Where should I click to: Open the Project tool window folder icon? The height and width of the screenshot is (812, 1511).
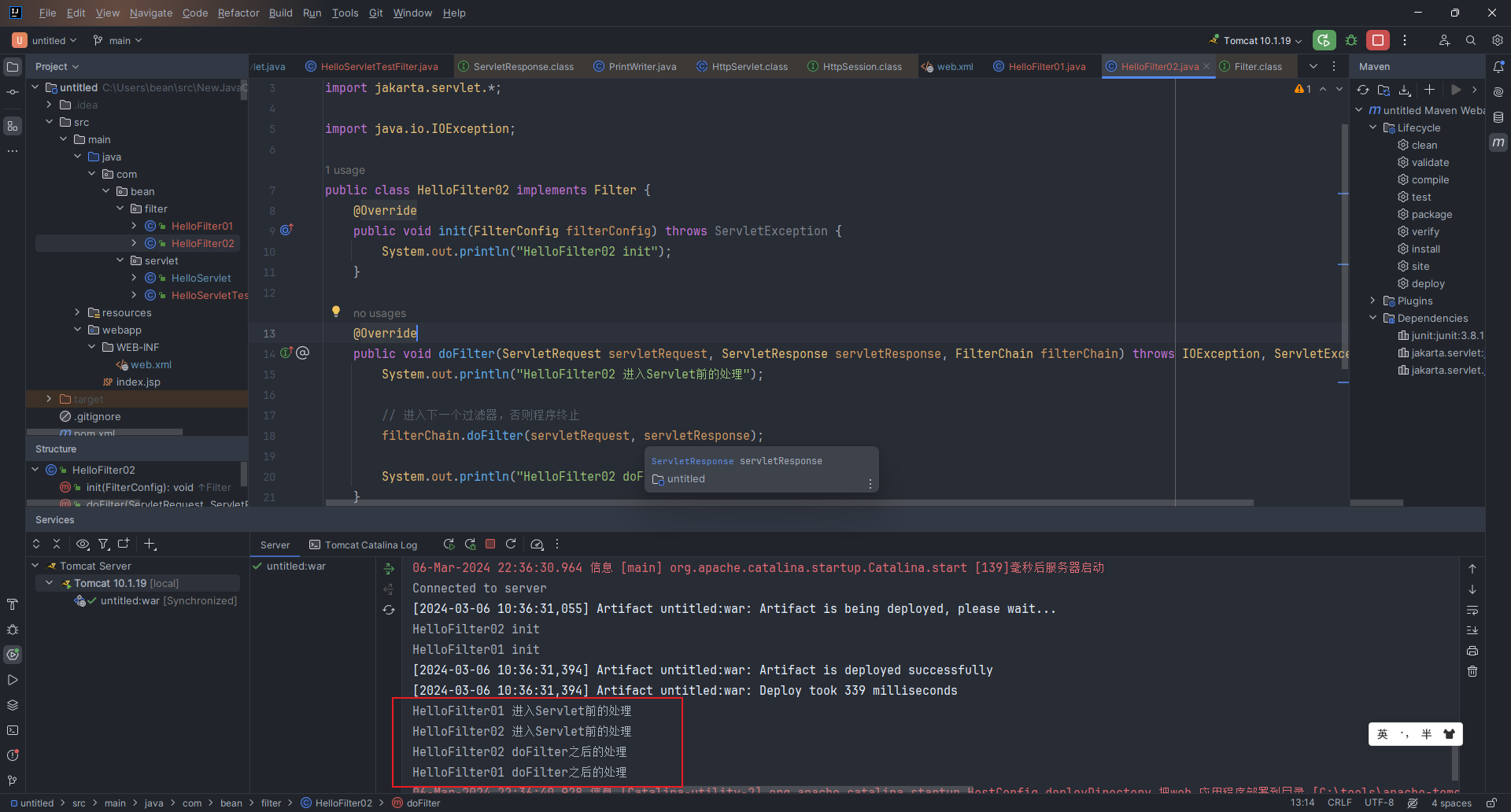click(x=13, y=67)
